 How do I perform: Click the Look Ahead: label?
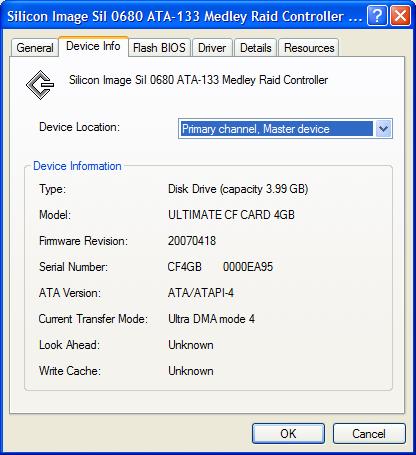(x=69, y=345)
